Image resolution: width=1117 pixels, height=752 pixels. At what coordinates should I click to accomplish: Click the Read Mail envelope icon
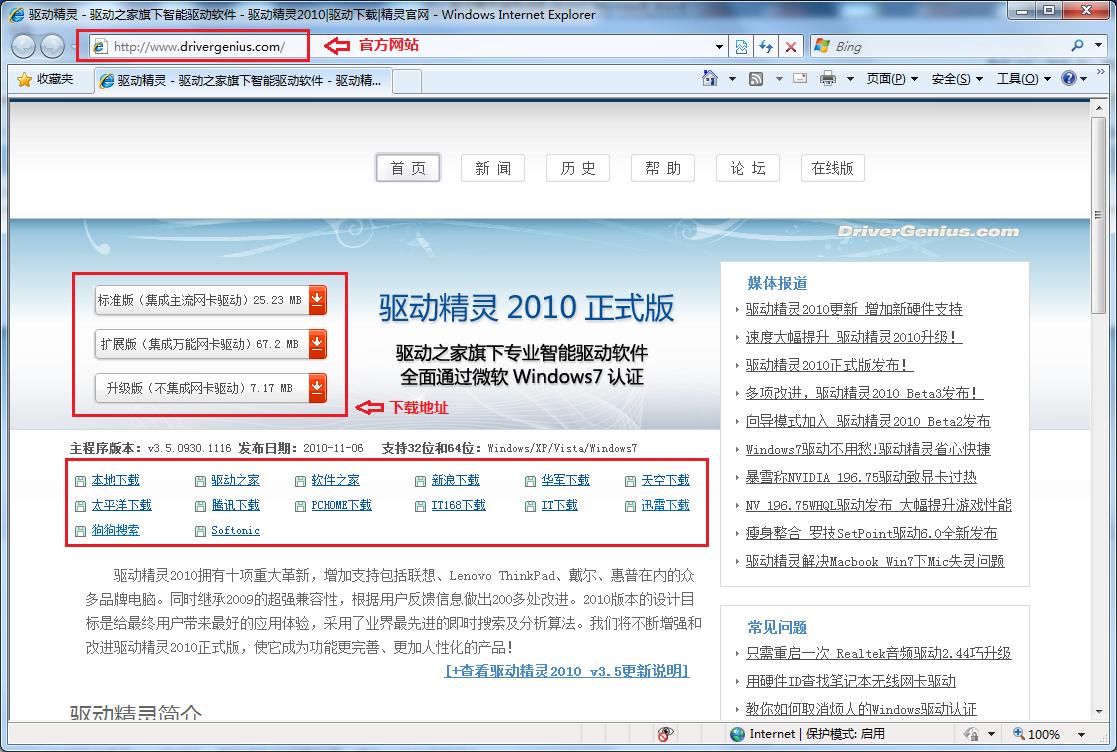click(800, 79)
